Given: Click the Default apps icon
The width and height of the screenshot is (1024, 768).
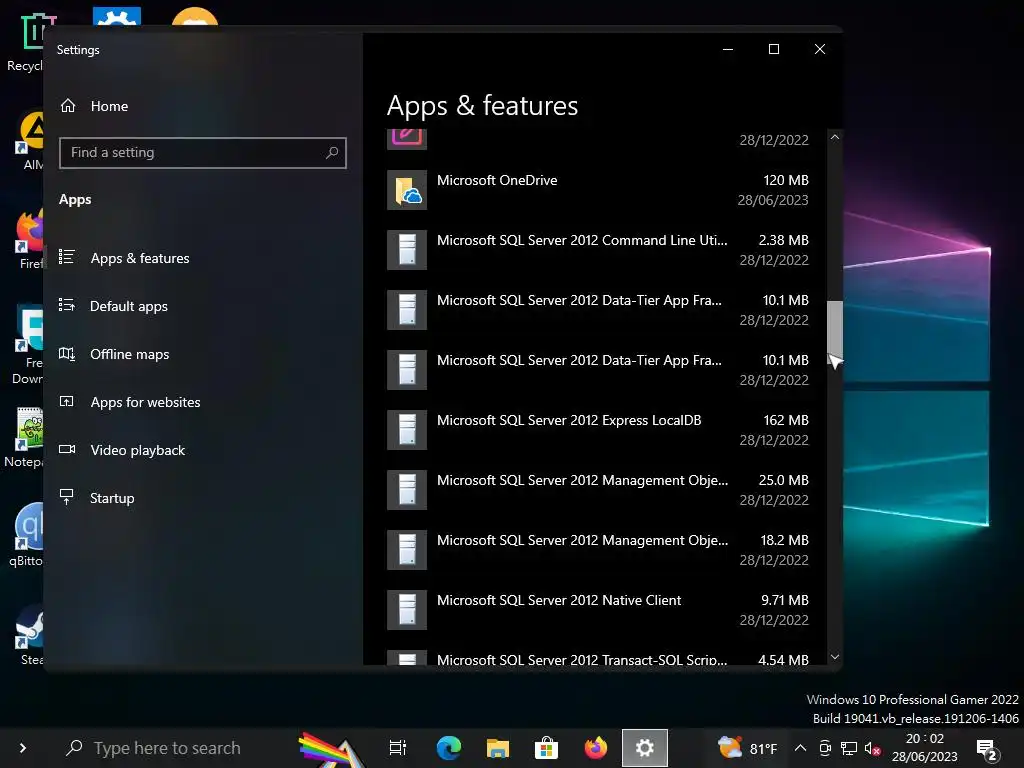Looking at the screenshot, I should pyautogui.click(x=67, y=305).
